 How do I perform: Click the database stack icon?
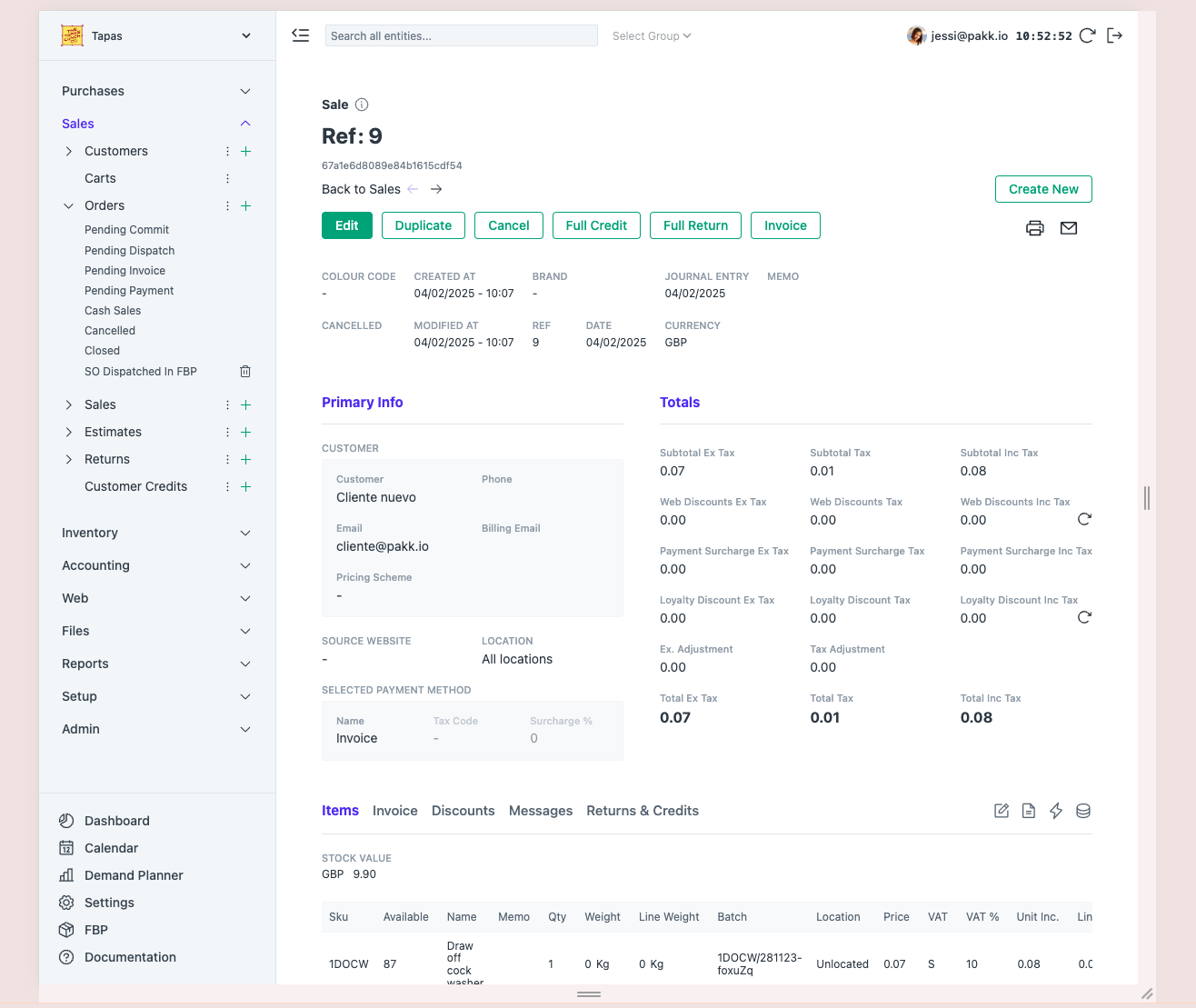click(1083, 811)
